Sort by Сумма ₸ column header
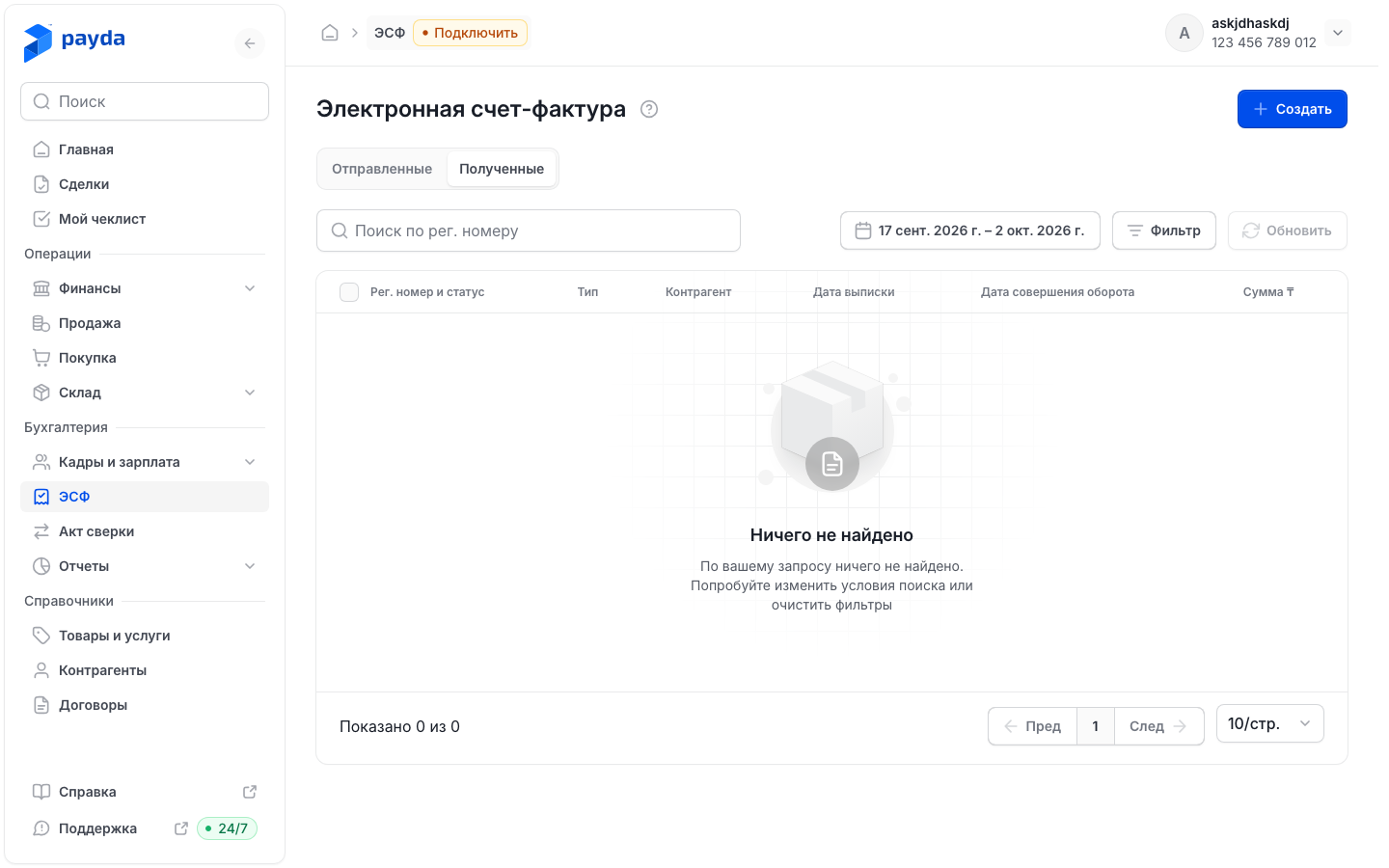This screenshot has height=868, width=1389. pos(1268,292)
